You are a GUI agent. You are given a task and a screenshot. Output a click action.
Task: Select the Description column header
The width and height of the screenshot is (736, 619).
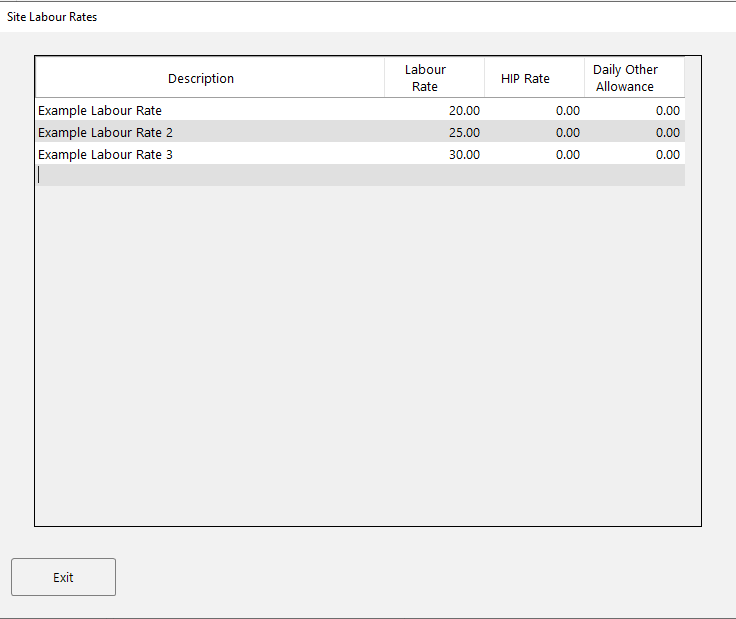pyautogui.click(x=210, y=77)
